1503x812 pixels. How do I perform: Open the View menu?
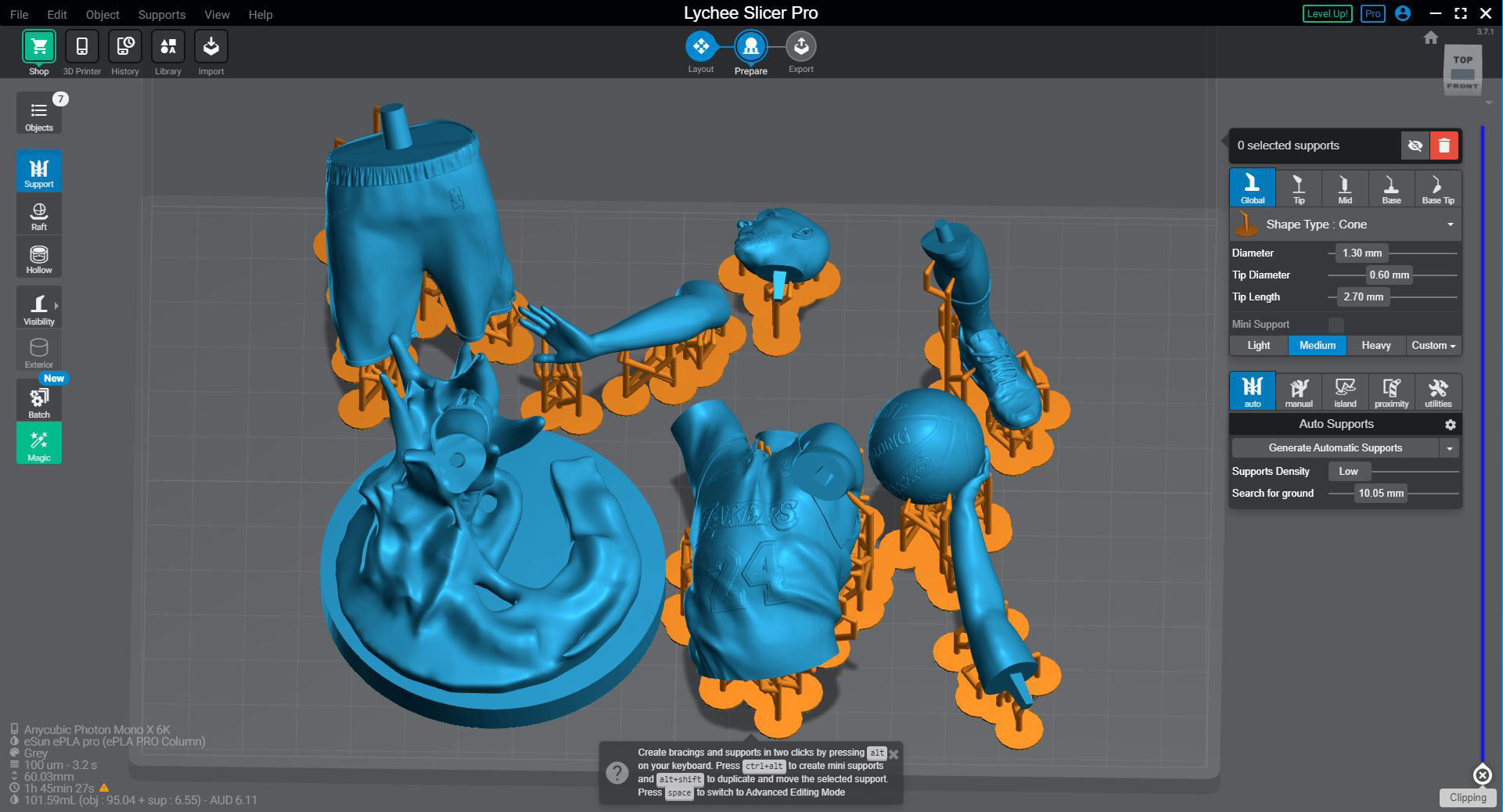click(x=217, y=15)
